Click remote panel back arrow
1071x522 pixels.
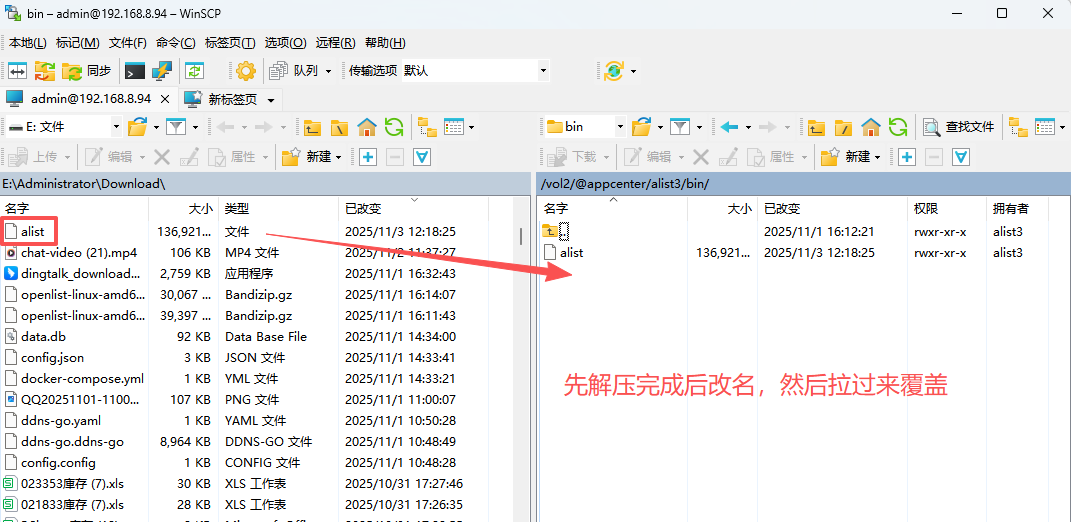click(x=729, y=127)
